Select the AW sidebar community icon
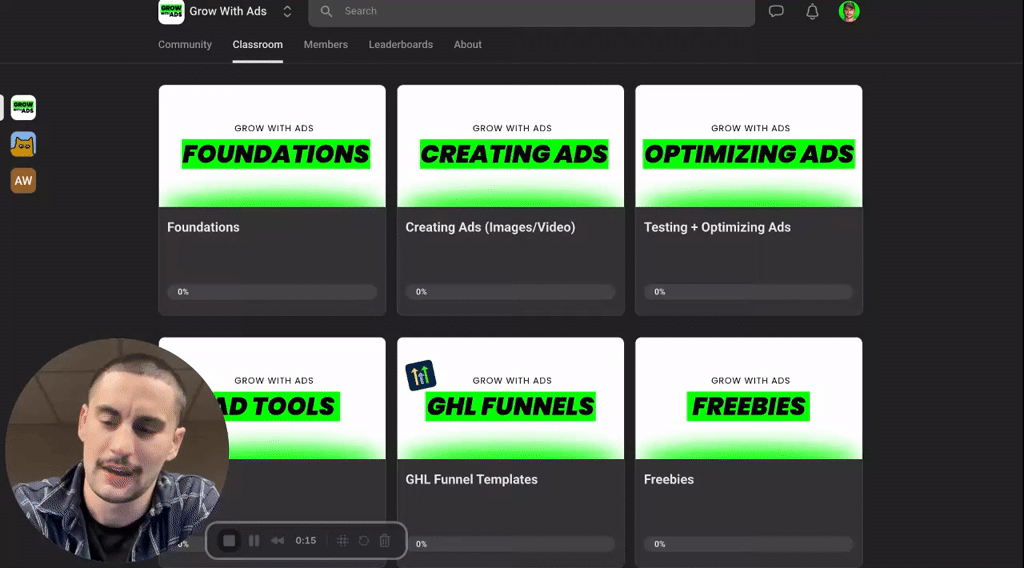 click(24, 181)
